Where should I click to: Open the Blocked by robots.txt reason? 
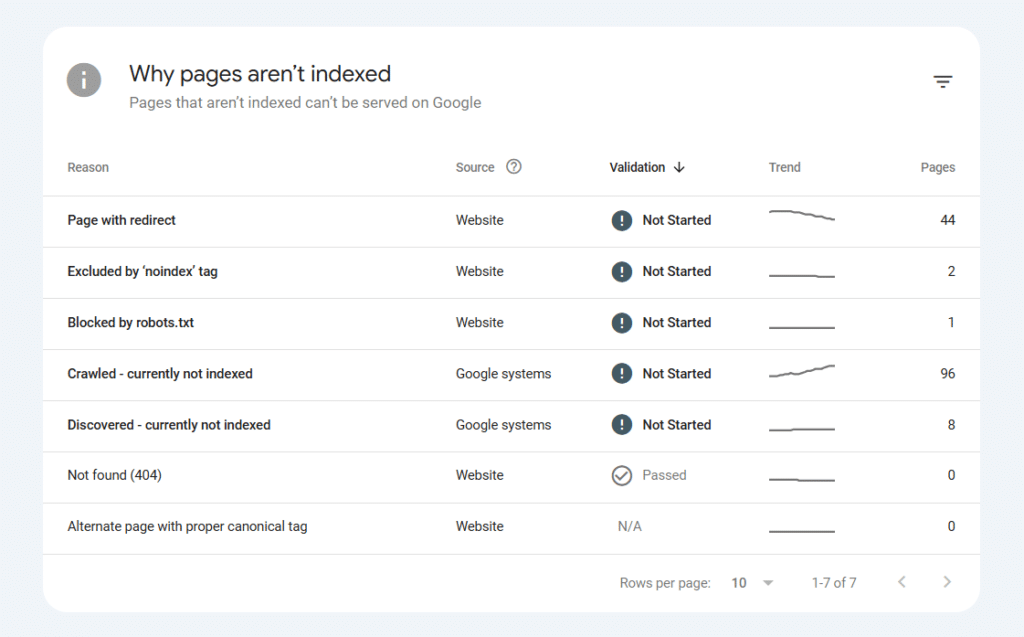[x=131, y=323]
